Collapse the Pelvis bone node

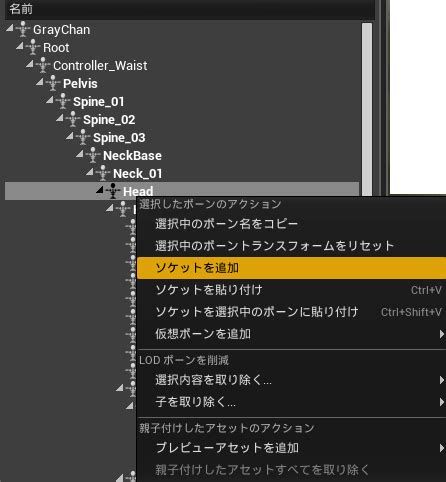coord(40,82)
